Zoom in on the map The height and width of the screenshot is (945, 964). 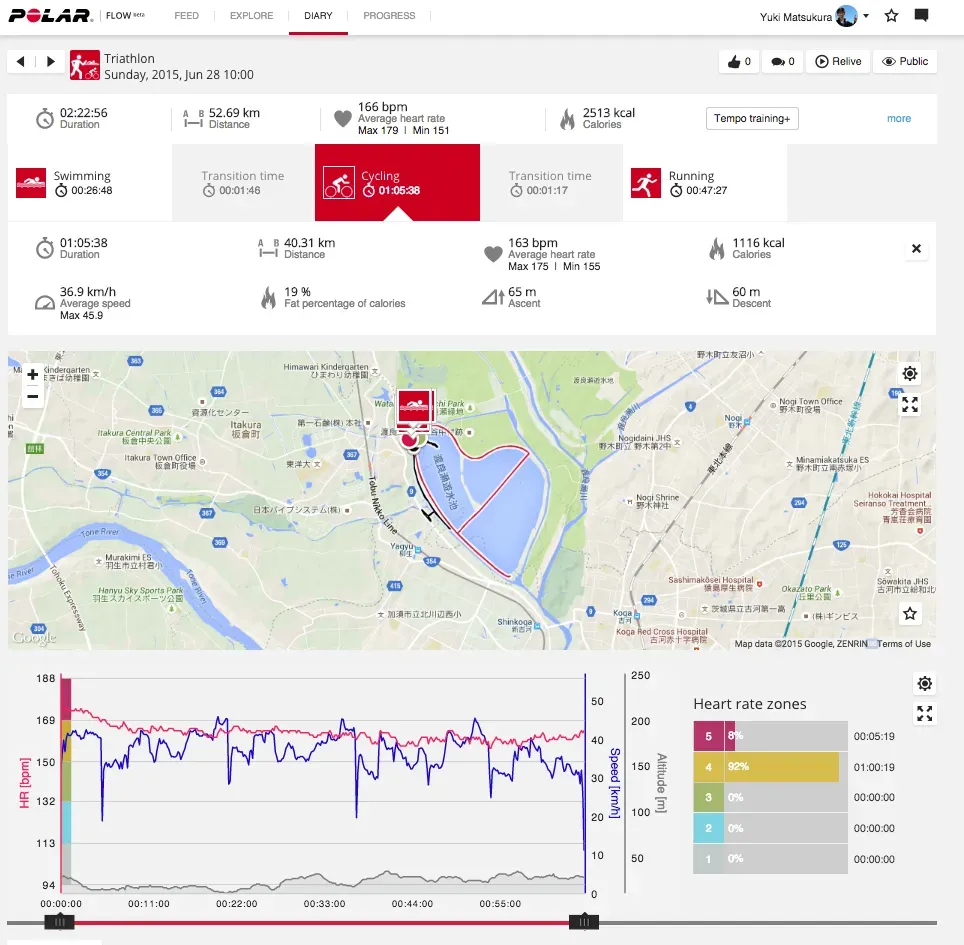tap(33, 375)
